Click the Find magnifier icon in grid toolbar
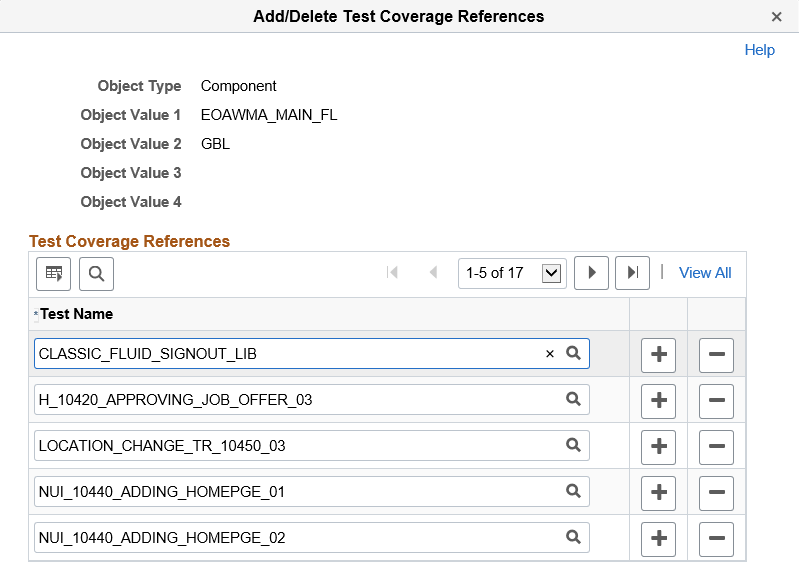799x568 pixels. tap(97, 273)
